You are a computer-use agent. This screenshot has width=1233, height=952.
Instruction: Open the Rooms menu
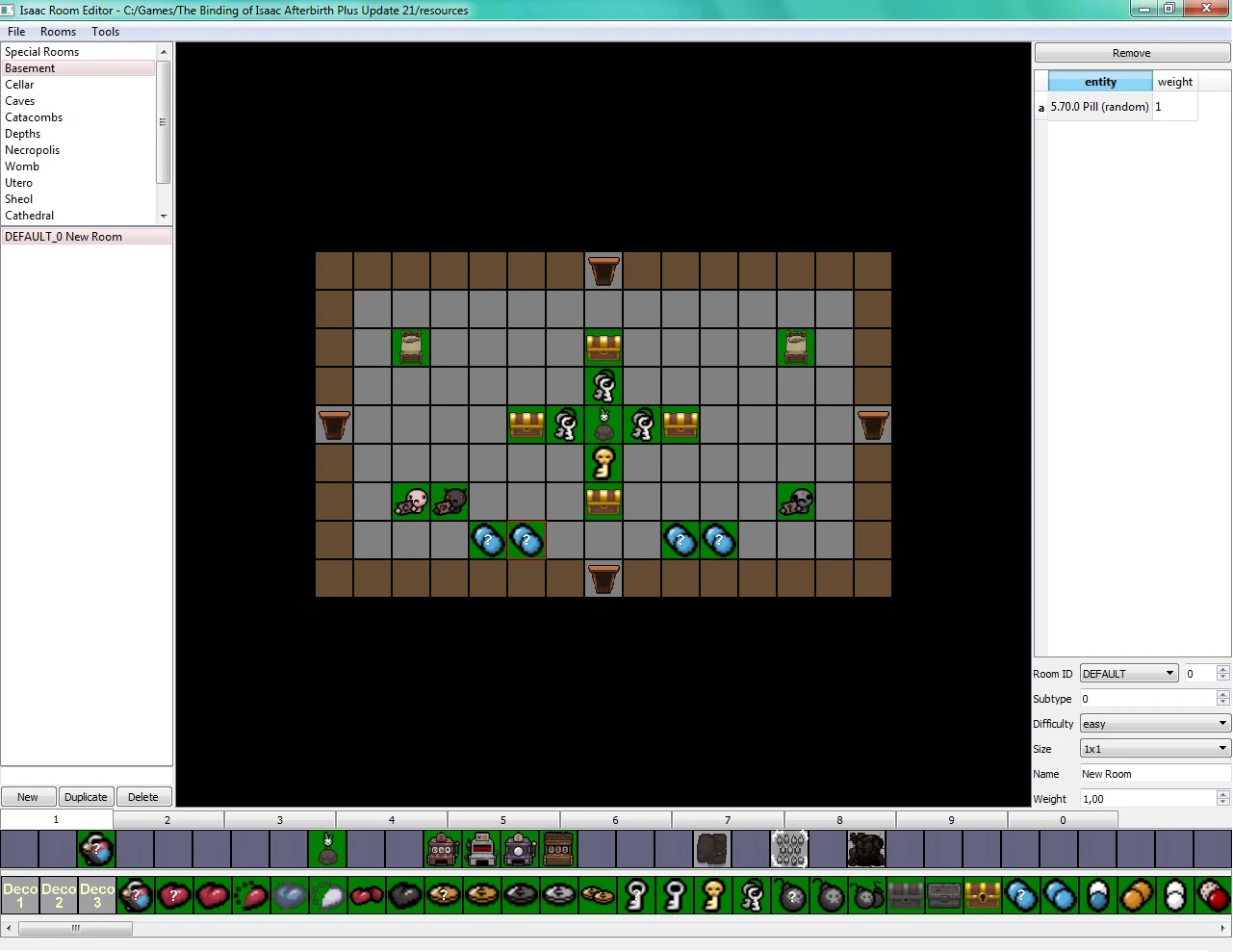pyautogui.click(x=58, y=31)
